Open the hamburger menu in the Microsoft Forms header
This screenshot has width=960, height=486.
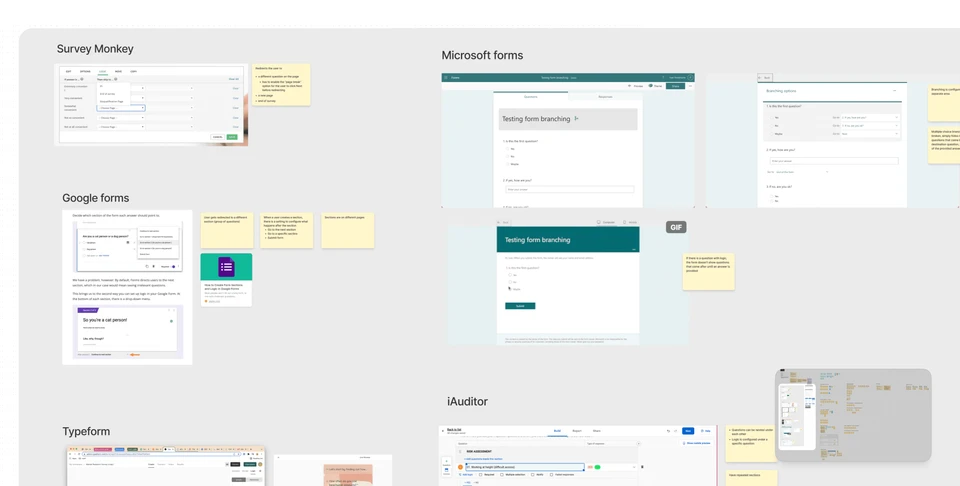point(446,78)
